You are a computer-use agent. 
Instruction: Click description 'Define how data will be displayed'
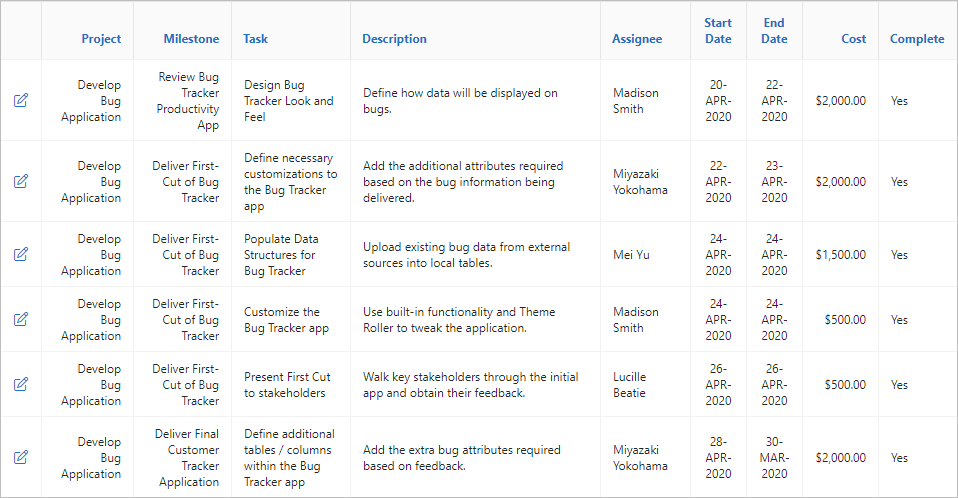(x=460, y=101)
